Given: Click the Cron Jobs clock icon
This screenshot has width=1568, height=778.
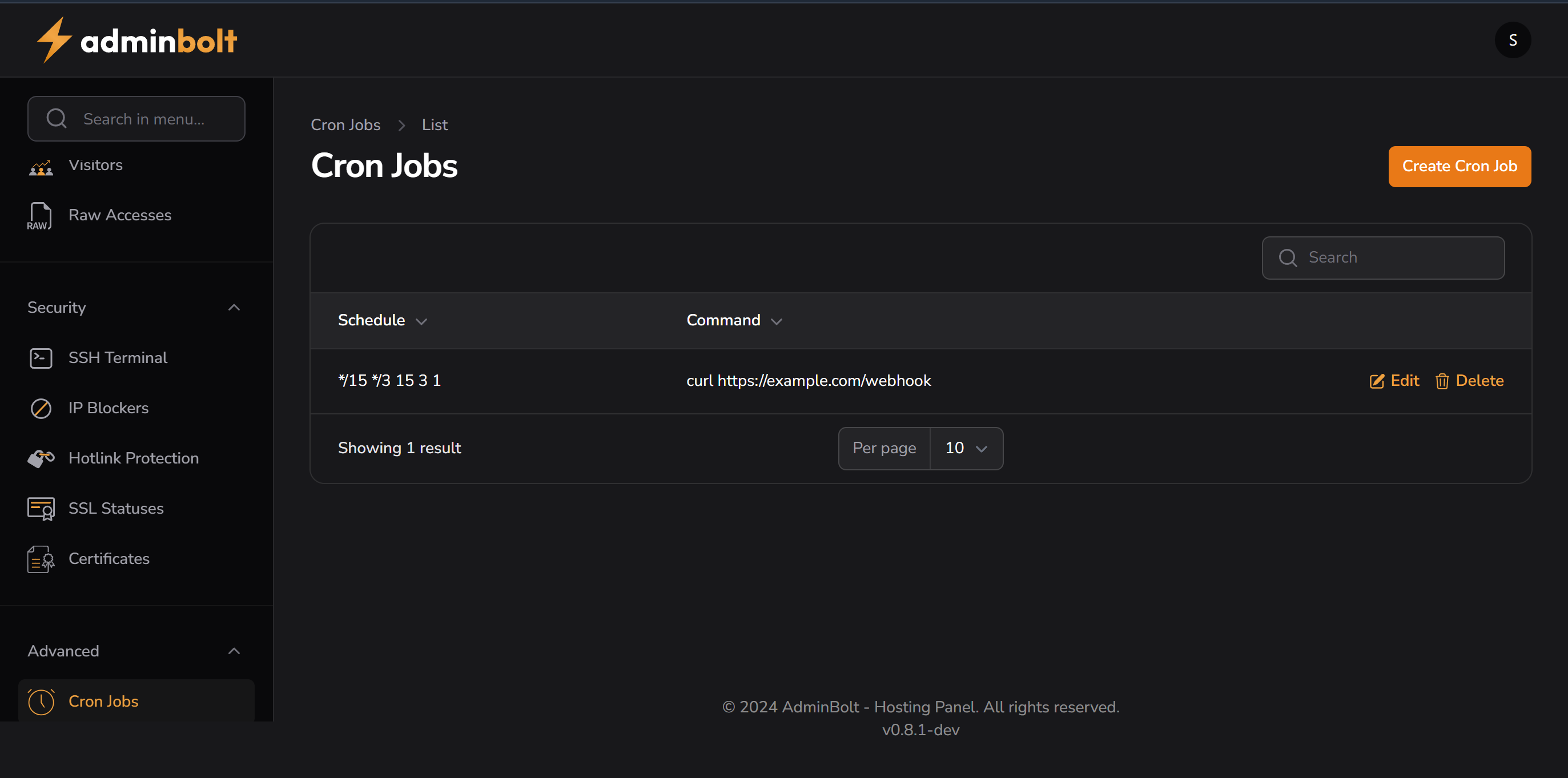Looking at the screenshot, I should [x=41, y=702].
